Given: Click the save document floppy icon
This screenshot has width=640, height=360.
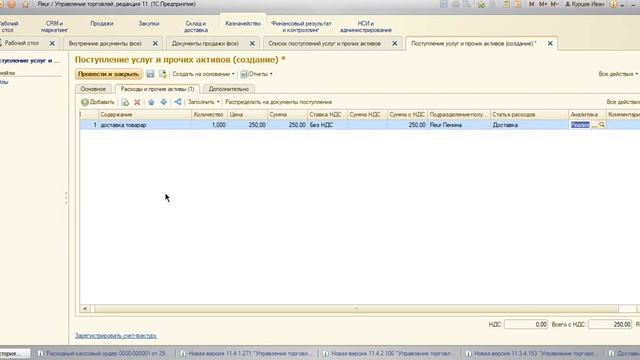Looking at the screenshot, I should coord(150,74).
